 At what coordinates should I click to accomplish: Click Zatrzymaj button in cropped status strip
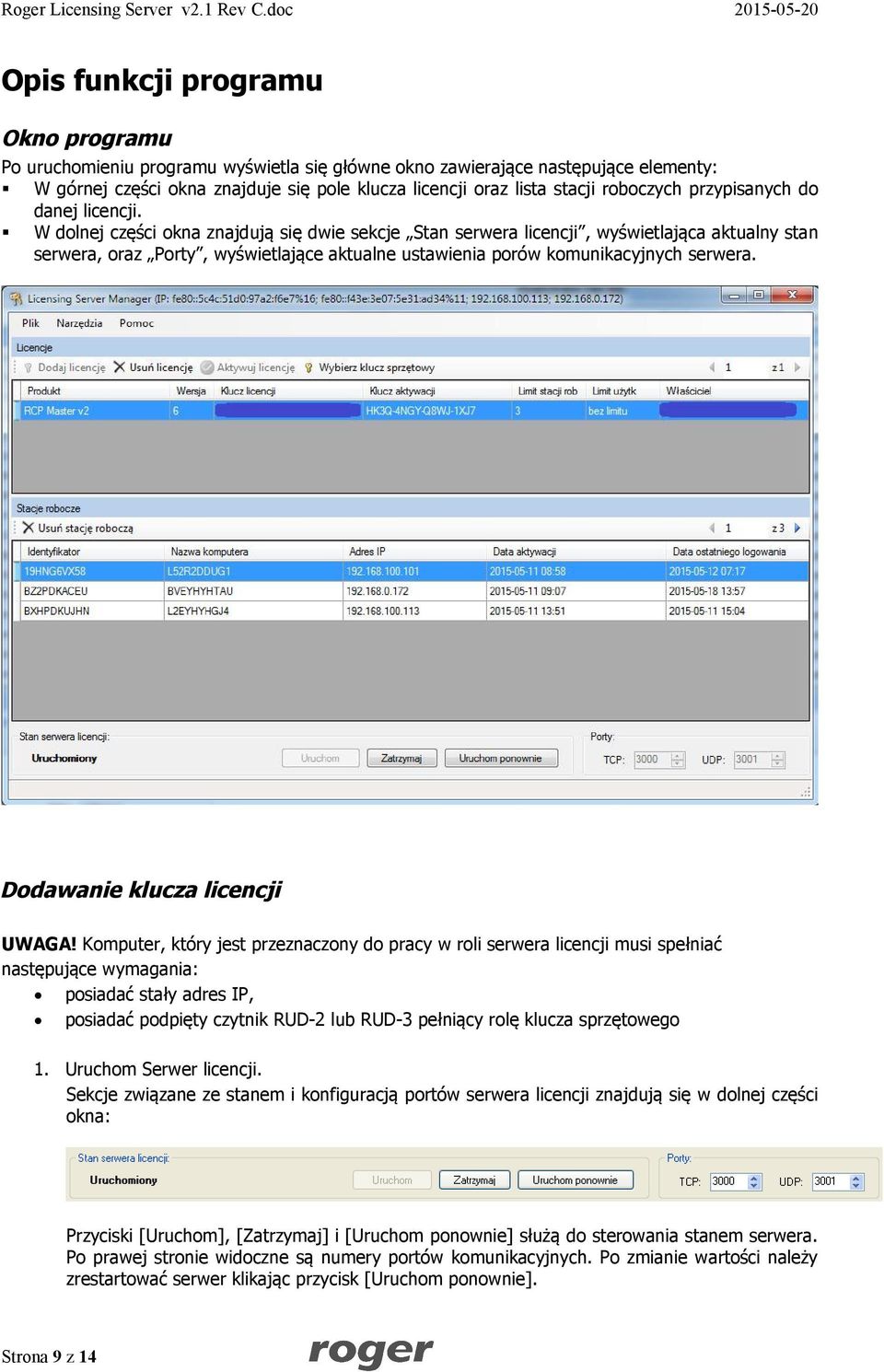[x=474, y=1180]
